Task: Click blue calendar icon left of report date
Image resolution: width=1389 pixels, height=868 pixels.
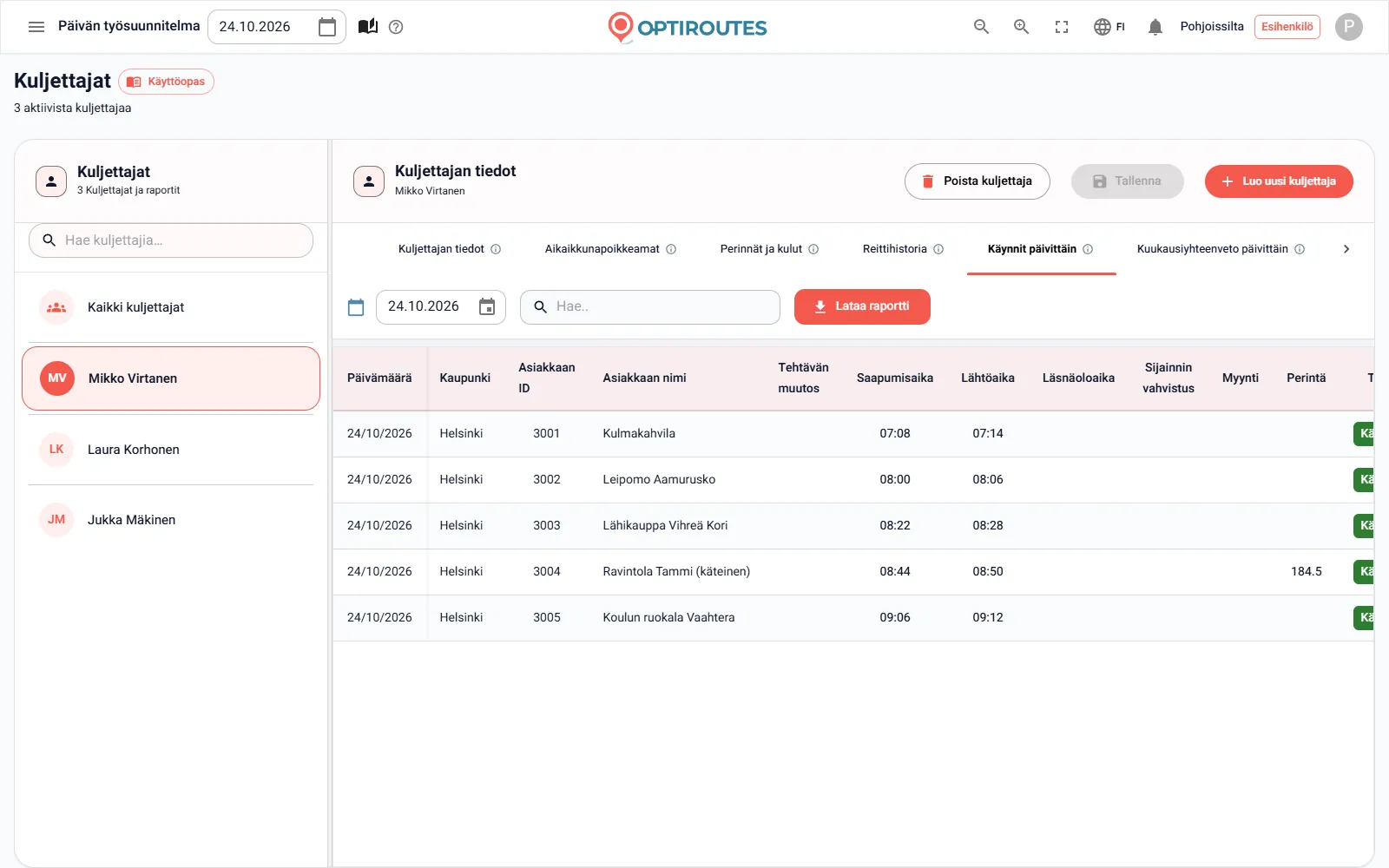Action: coord(356,307)
